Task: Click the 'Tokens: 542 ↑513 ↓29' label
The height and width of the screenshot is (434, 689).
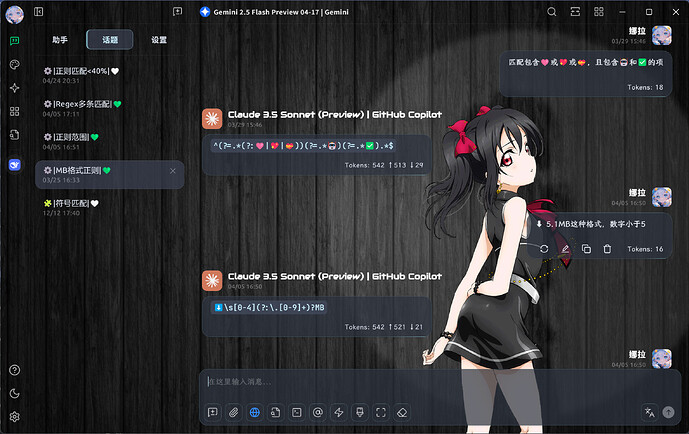Action: point(384,165)
